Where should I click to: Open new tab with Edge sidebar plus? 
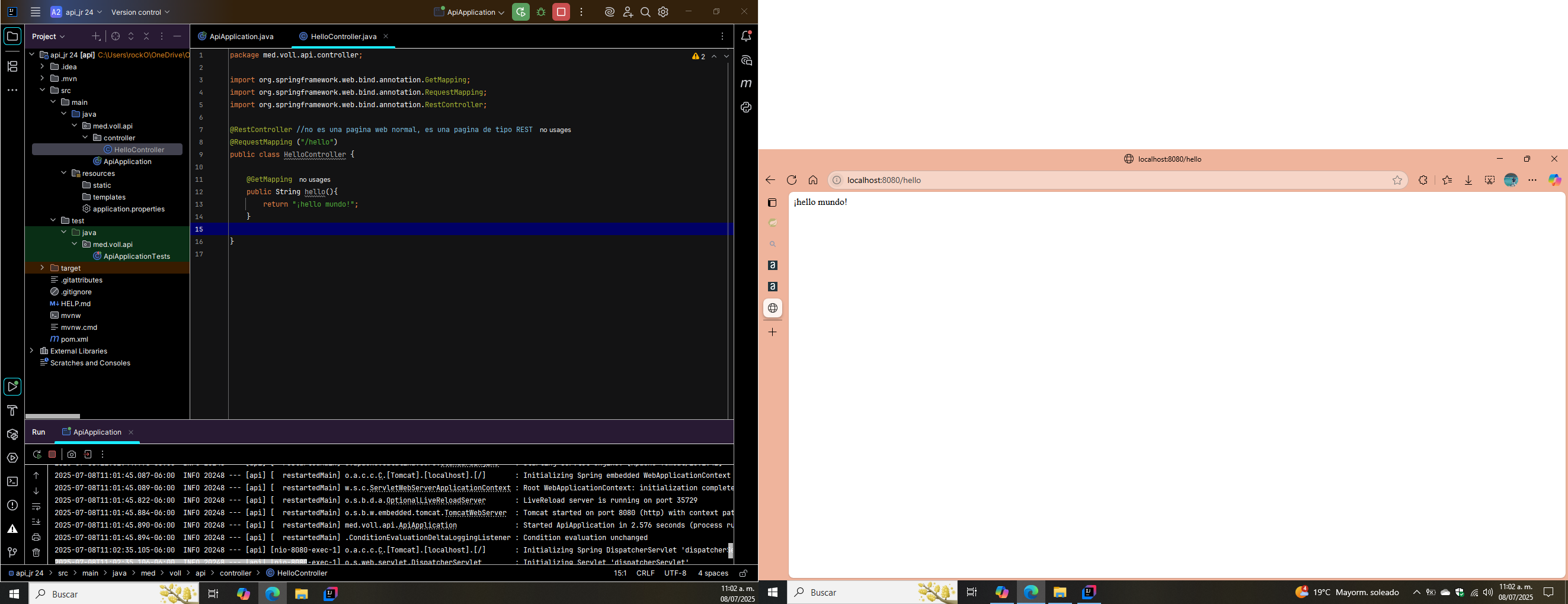pyautogui.click(x=772, y=332)
